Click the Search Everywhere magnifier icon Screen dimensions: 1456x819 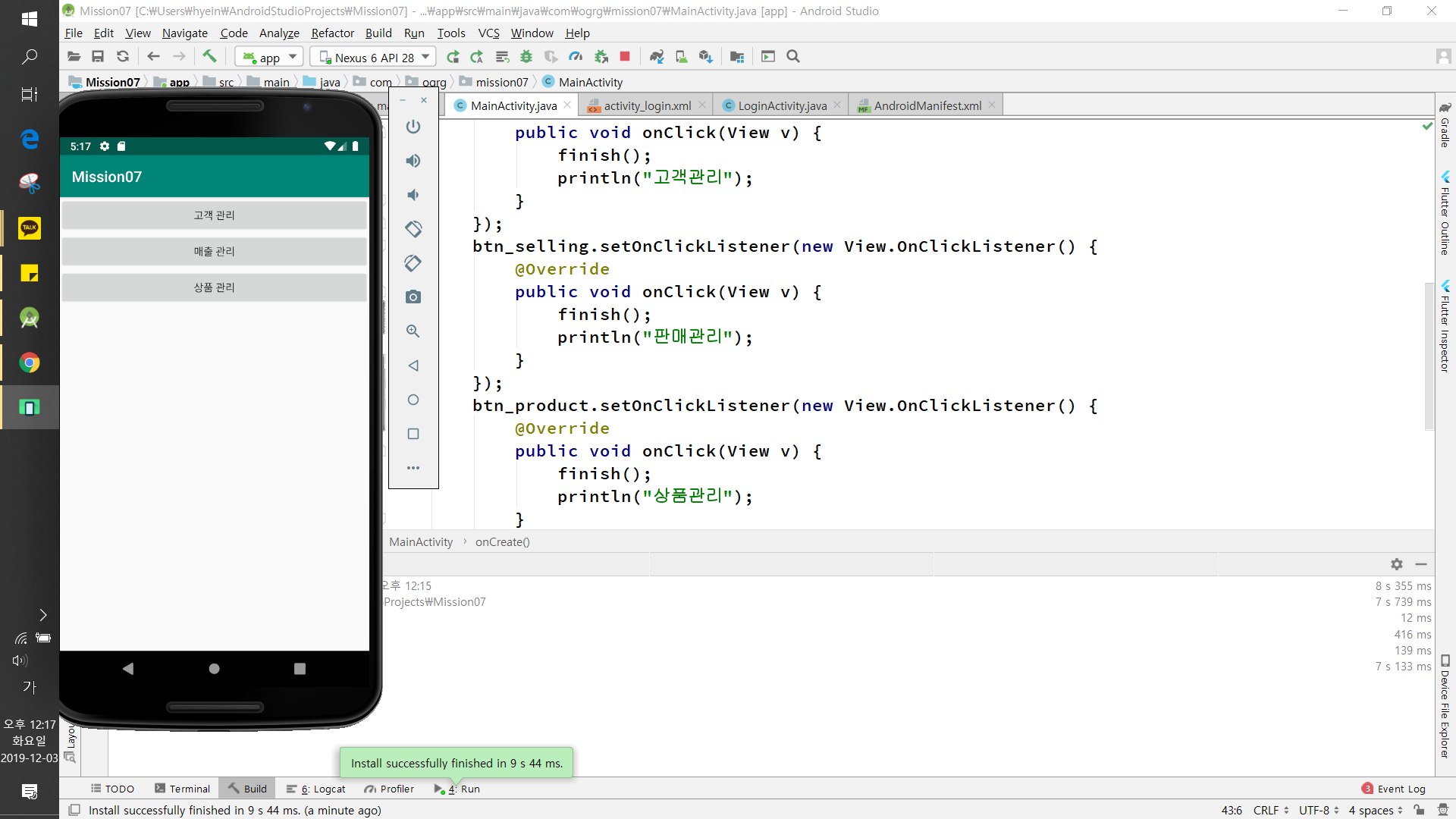click(793, 56)
